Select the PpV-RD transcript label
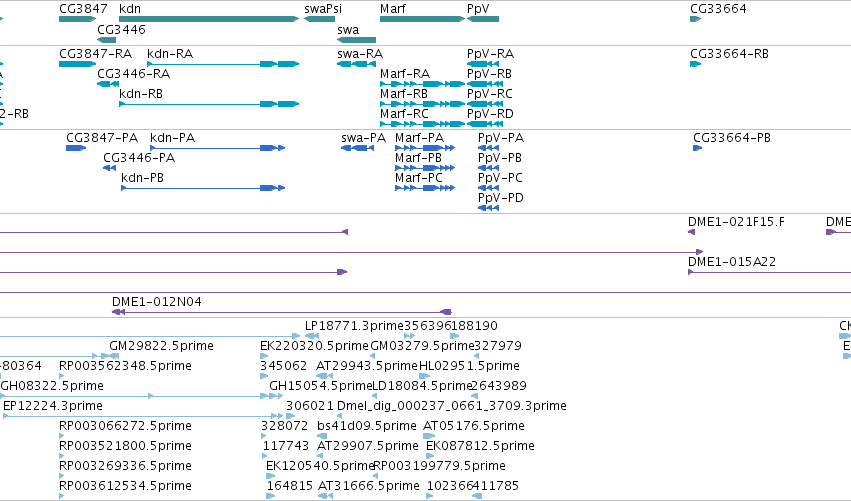This screenshot has height=501, width=851. pyautogui.click(x=490, y=114)
